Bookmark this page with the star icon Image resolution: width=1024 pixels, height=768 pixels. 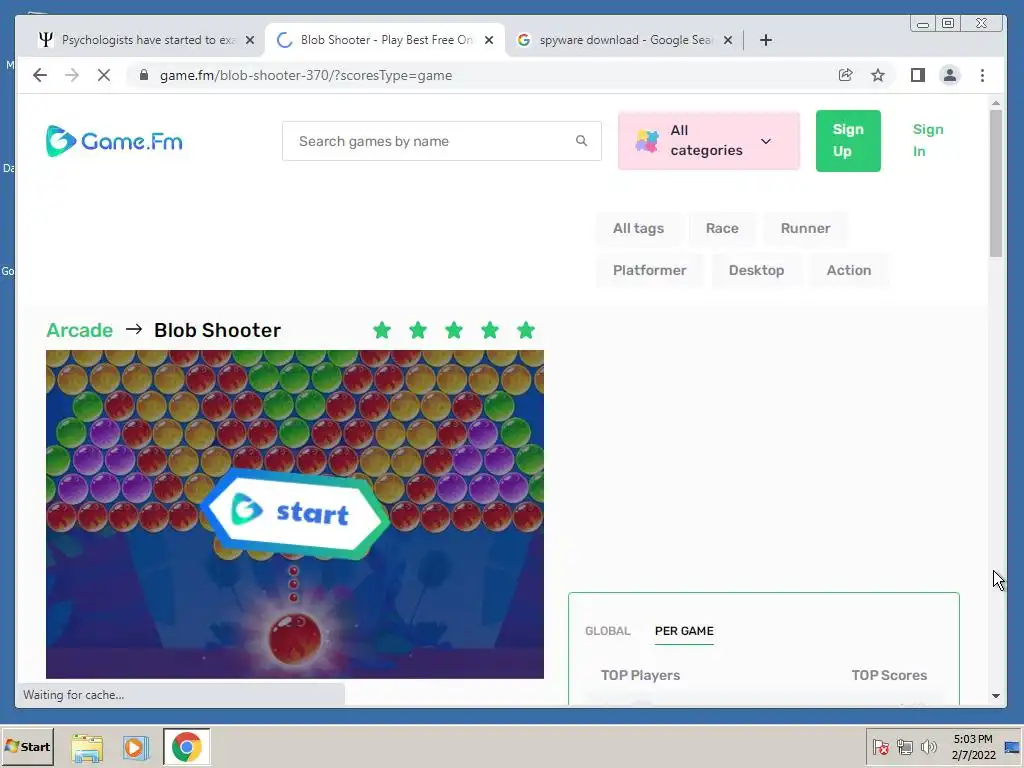coord(878,75)
